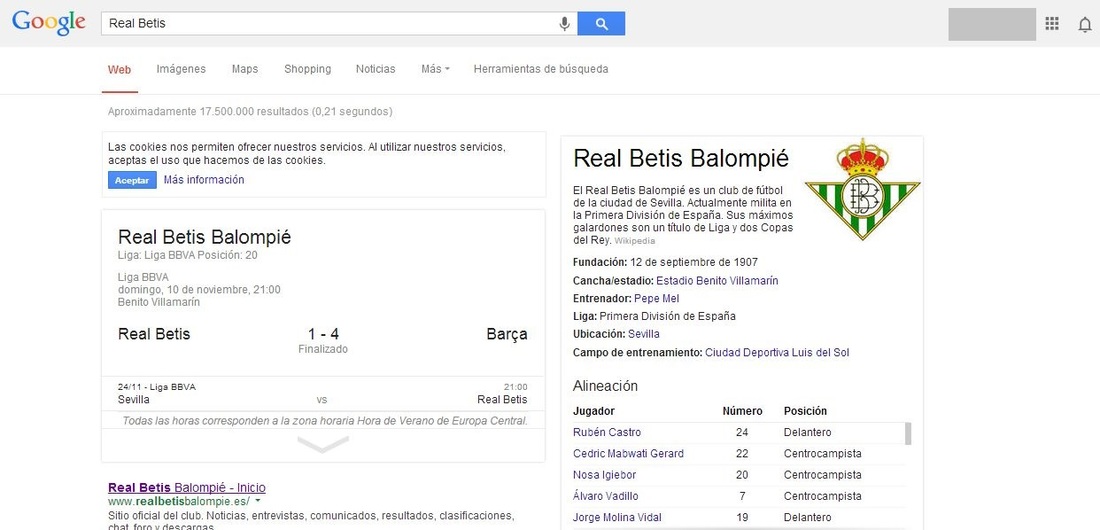Click the blue magnifier search button
The height and width of the screenshot is (530, 1100).
[601, 23]
